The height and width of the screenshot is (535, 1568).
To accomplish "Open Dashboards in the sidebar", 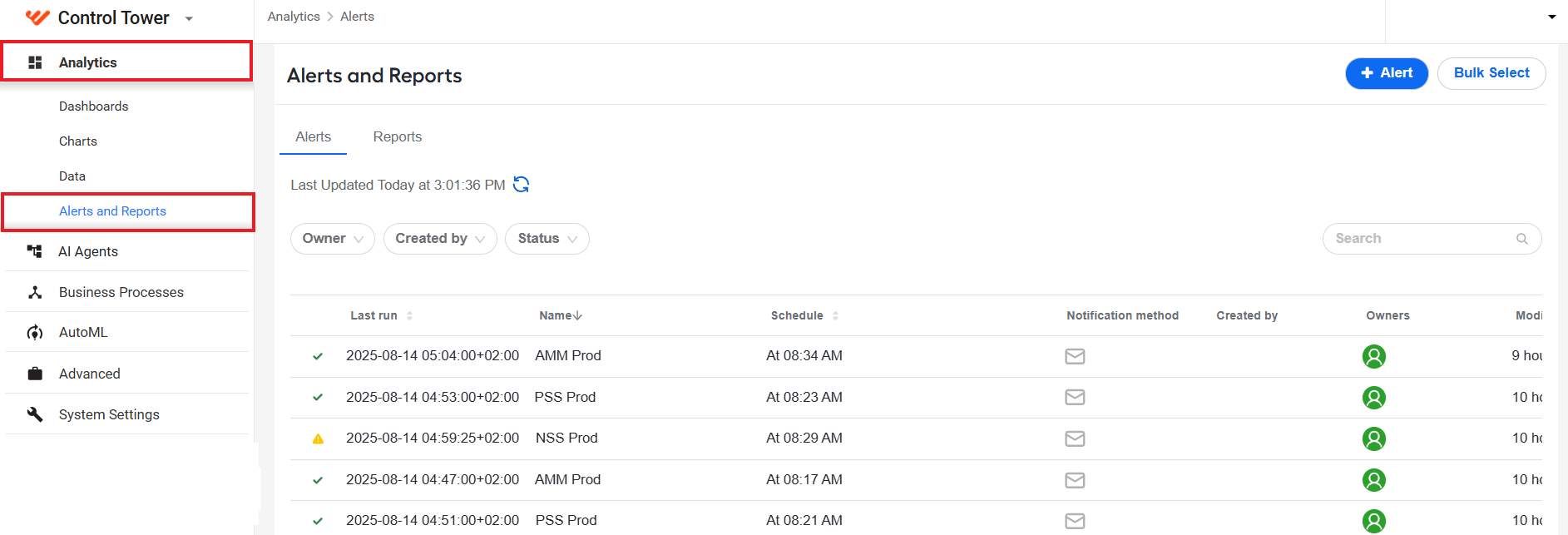I will (94, 107).
